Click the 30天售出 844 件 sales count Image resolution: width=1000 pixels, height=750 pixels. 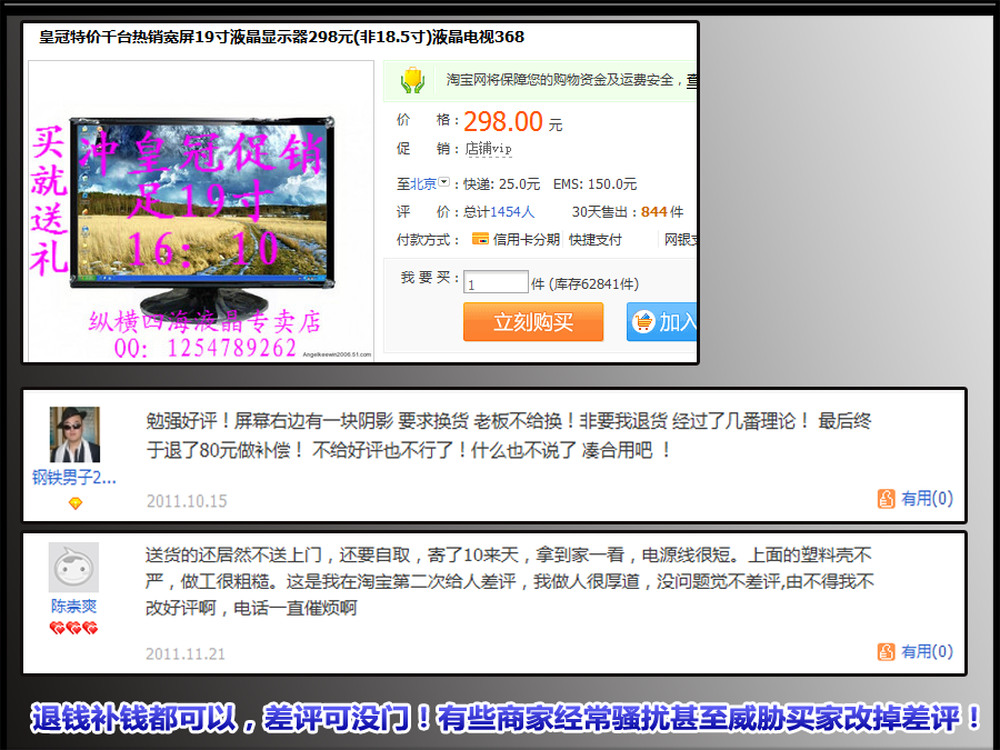click(628, 212)
